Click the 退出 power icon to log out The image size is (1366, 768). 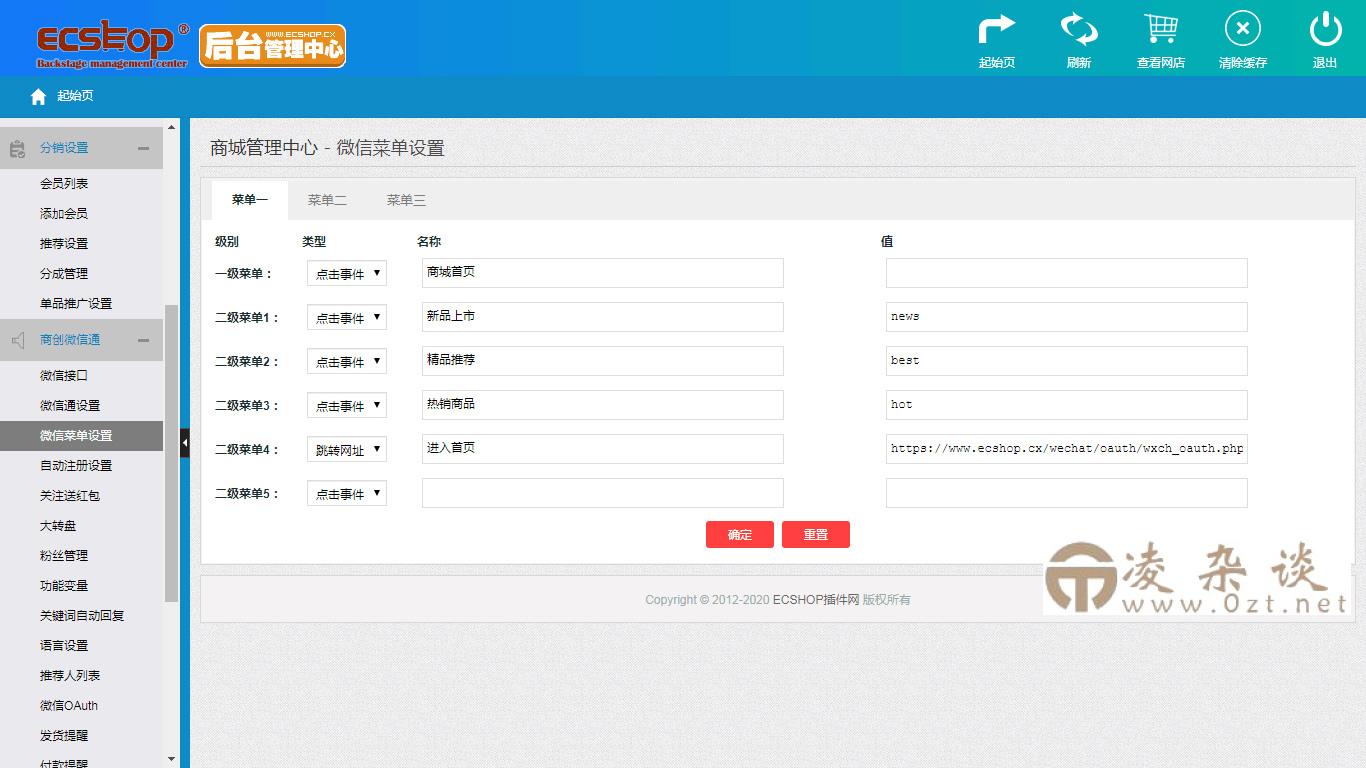pos(1325,29)
